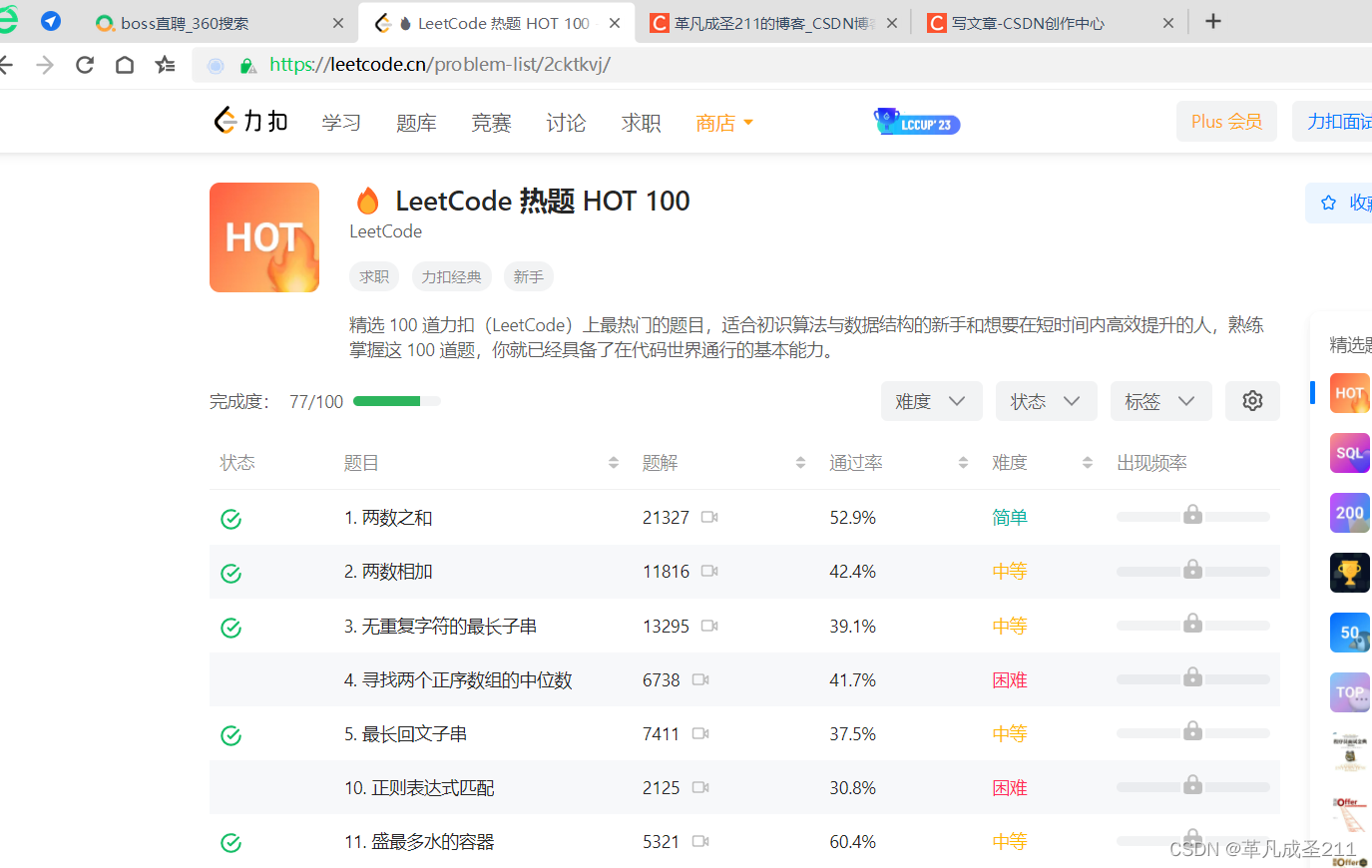Viewport: 1372px width, 868px height.
Task: Click the 求职 tag chip
Action: 374,276
